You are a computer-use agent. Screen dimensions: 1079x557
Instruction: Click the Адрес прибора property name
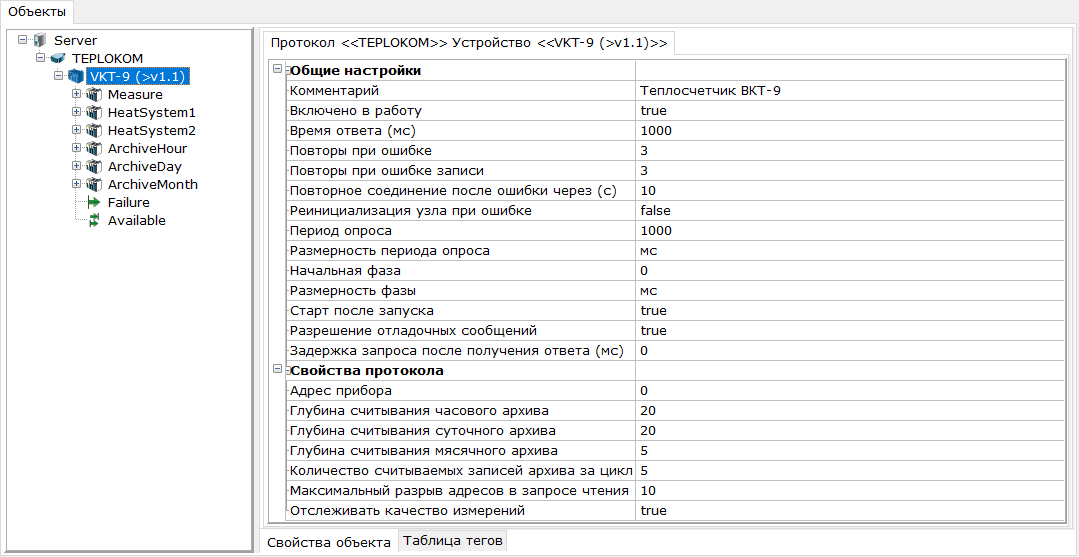(341, 390)
